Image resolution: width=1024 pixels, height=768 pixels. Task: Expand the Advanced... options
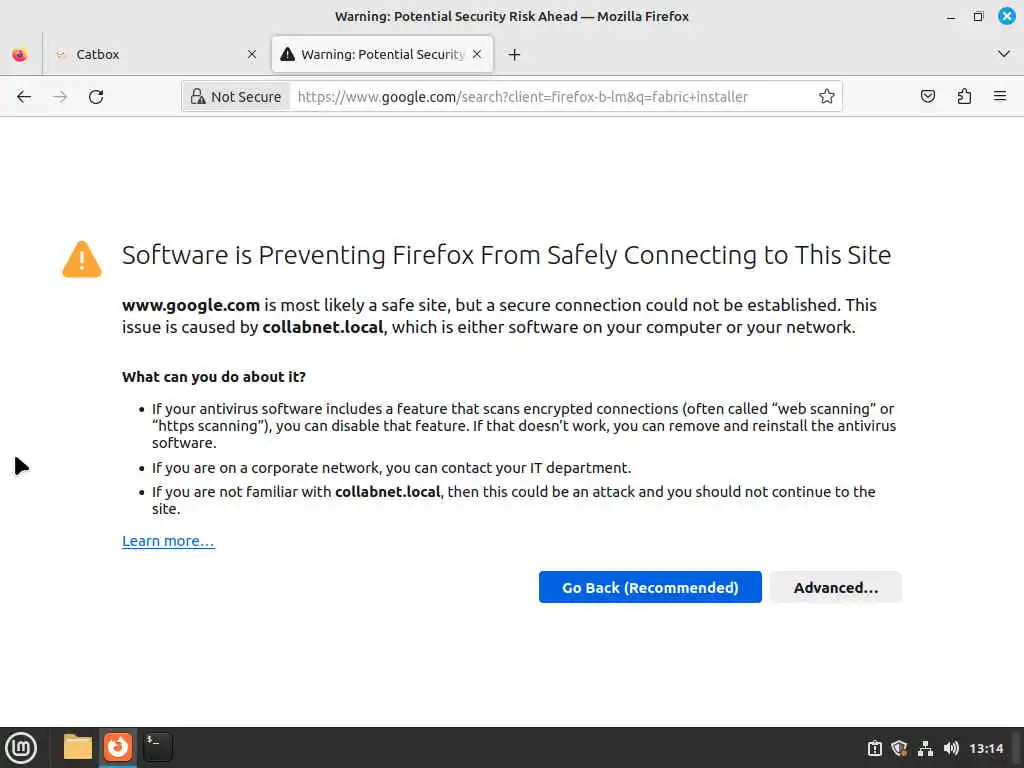pos(836,588)
